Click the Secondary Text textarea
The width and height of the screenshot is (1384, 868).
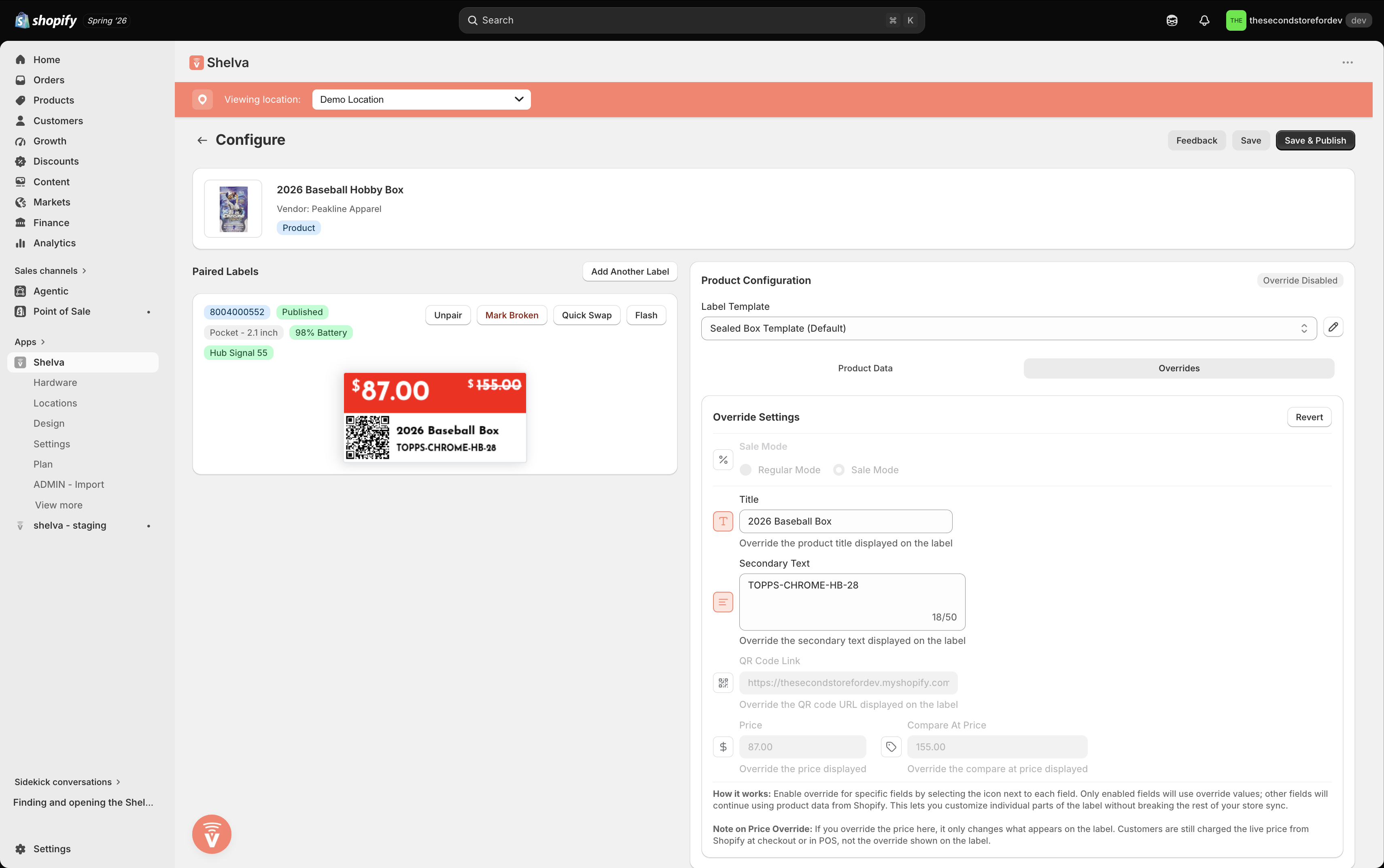tap(852, 601)
